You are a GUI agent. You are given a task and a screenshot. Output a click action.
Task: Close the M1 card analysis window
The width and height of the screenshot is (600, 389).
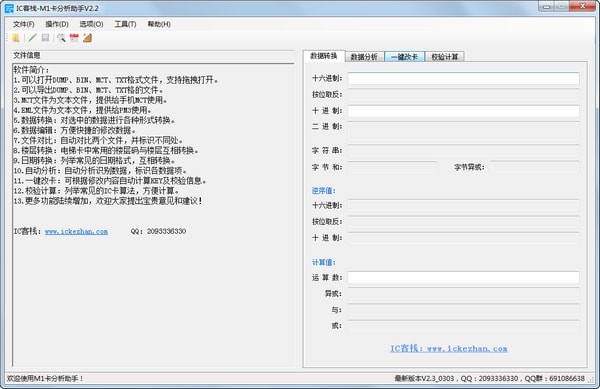click(x=582, y=6)
